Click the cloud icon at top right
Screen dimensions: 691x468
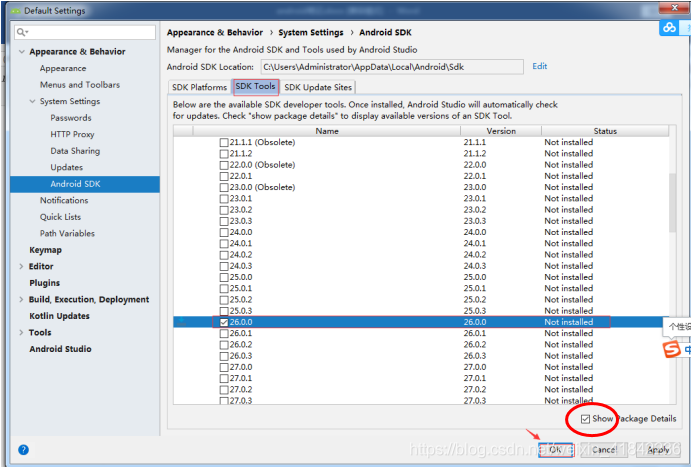[x=669, y=28]
